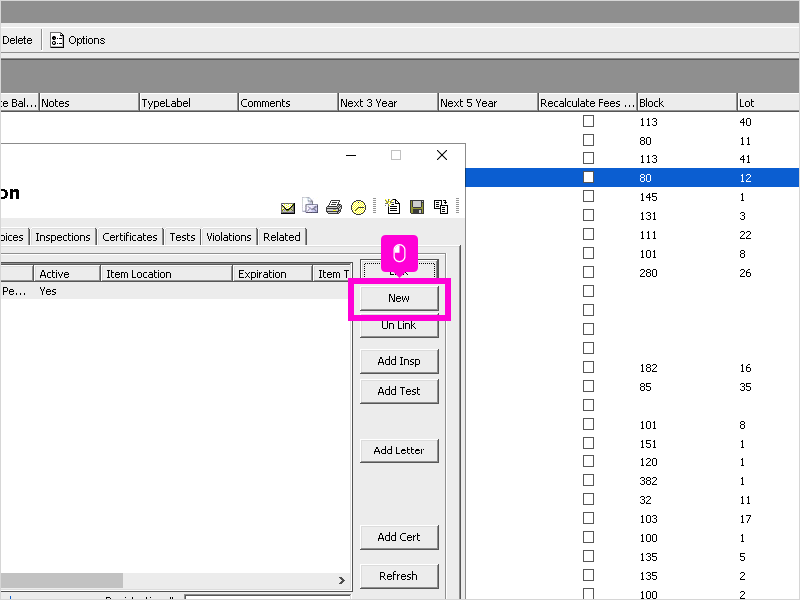The image size is (800, 600).
Task: Enable checkbox for Block 131 Lot 3
Action: pos(588,215)
